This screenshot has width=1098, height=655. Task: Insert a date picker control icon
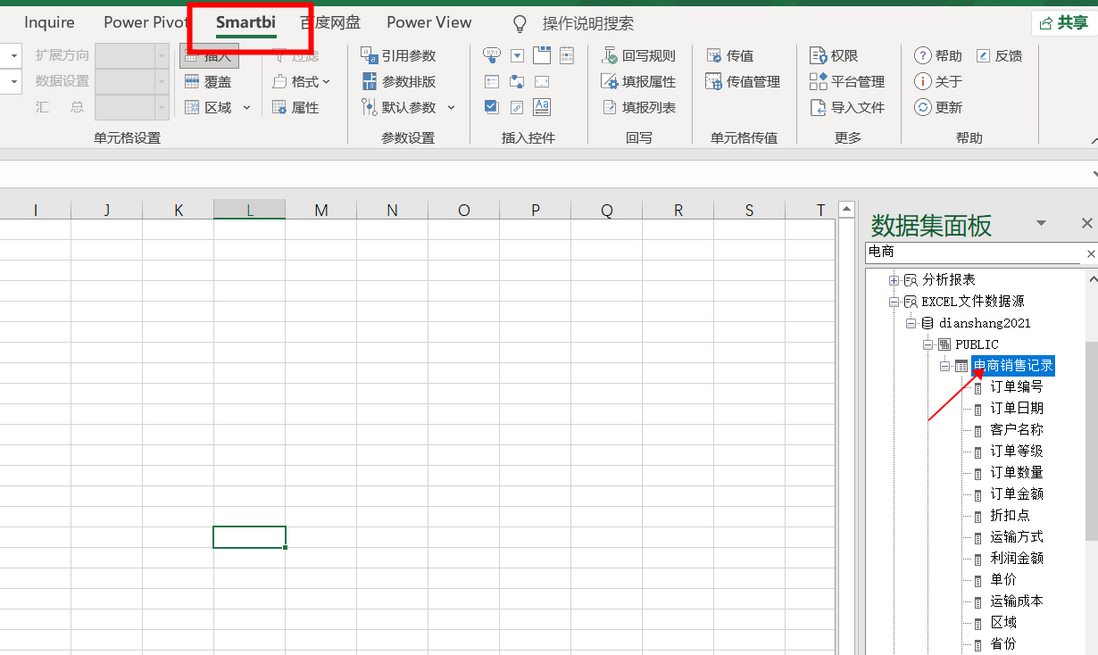[x=567, y=55]
